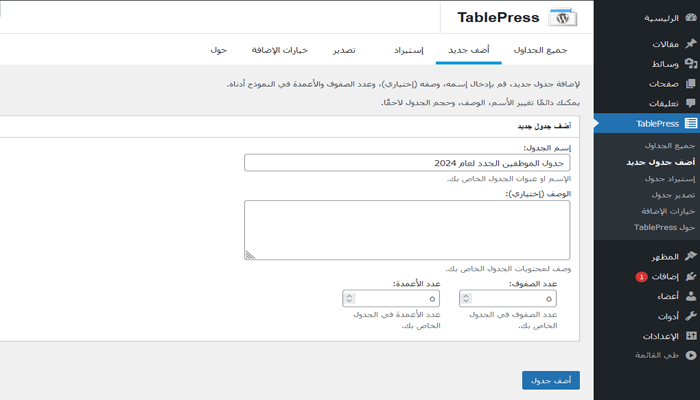Screen dimensions: 700x400
Task: Click the Dashboard (الرئيسية) gauge icon
Action: click(x=691, y=18)
